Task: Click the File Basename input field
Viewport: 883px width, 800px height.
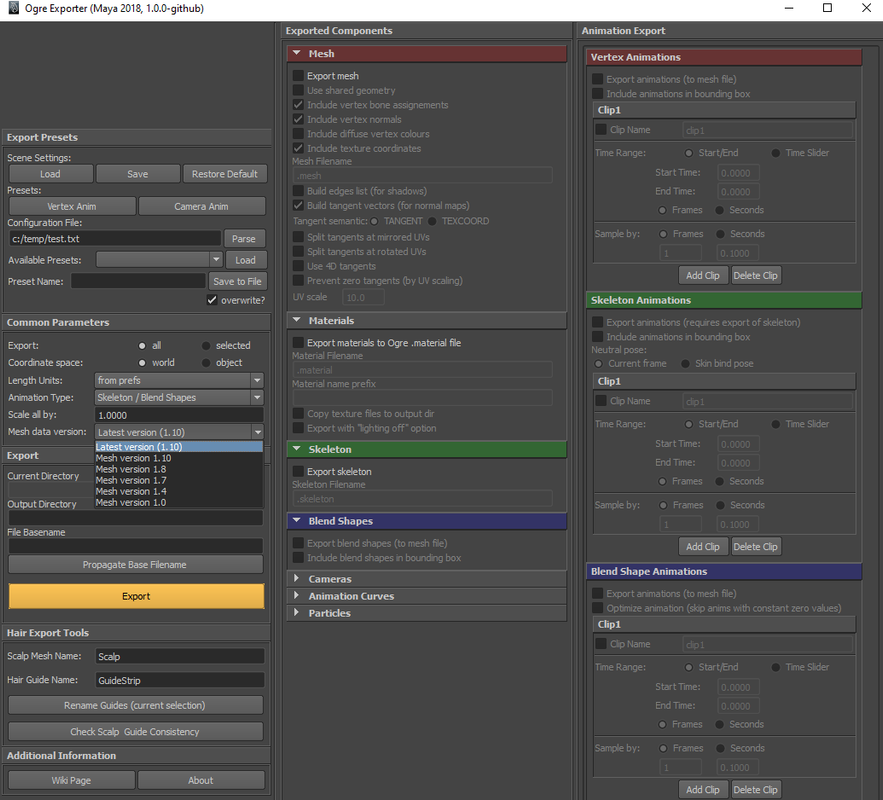Action: 136,546
